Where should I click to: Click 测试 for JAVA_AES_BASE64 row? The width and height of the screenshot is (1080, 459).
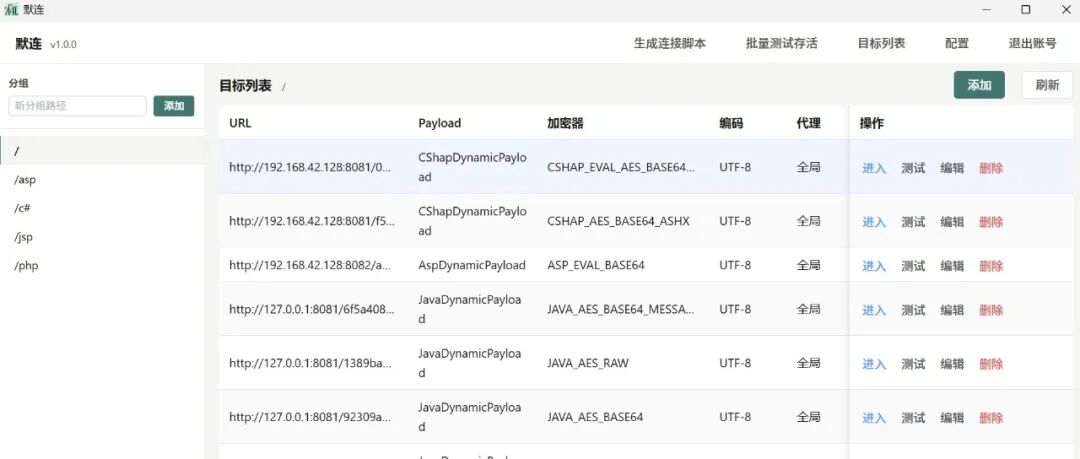[x=913, y=418]
